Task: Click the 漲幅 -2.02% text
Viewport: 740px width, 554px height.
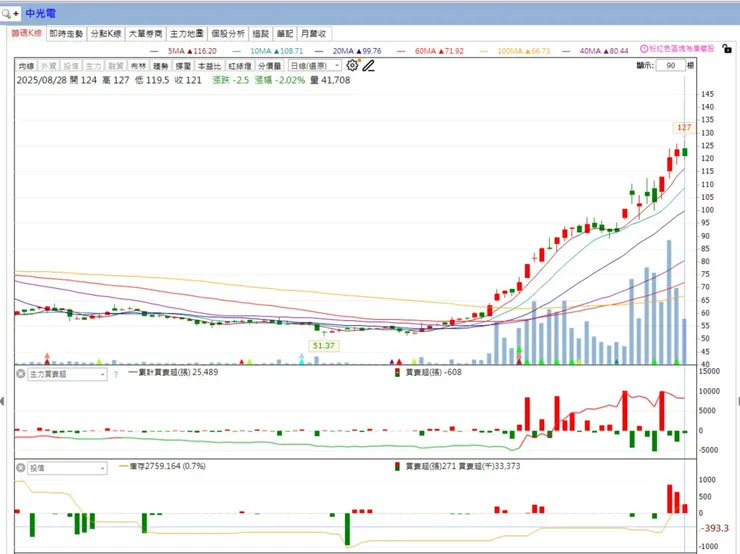Action: [280, 80]
